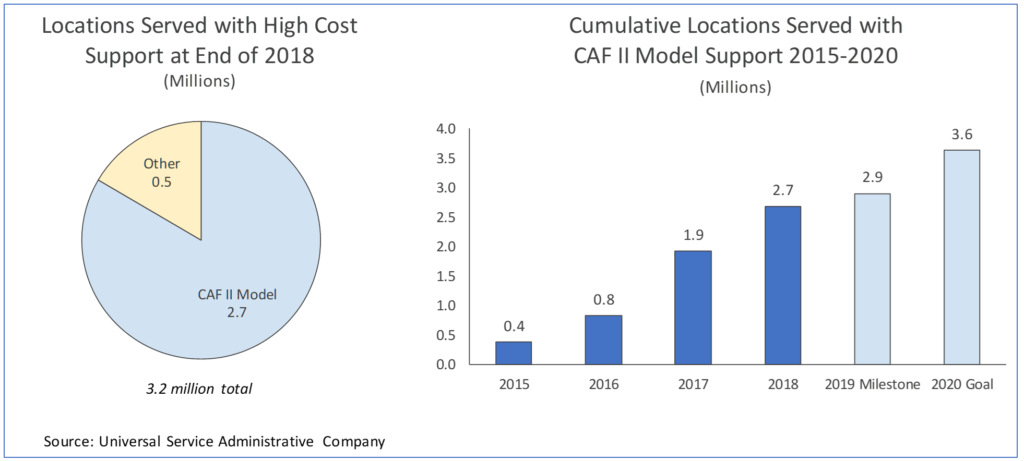1024x461 pixels.
Task: Click the 2018 dark blue bar
Action: click(x=783, y=285)
